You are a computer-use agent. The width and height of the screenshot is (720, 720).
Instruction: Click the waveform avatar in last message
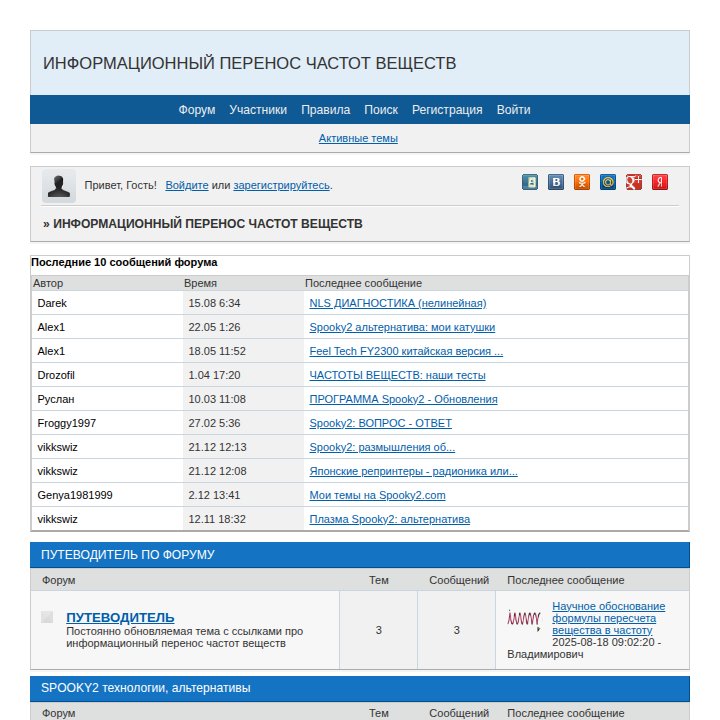(x=524, y=620)
